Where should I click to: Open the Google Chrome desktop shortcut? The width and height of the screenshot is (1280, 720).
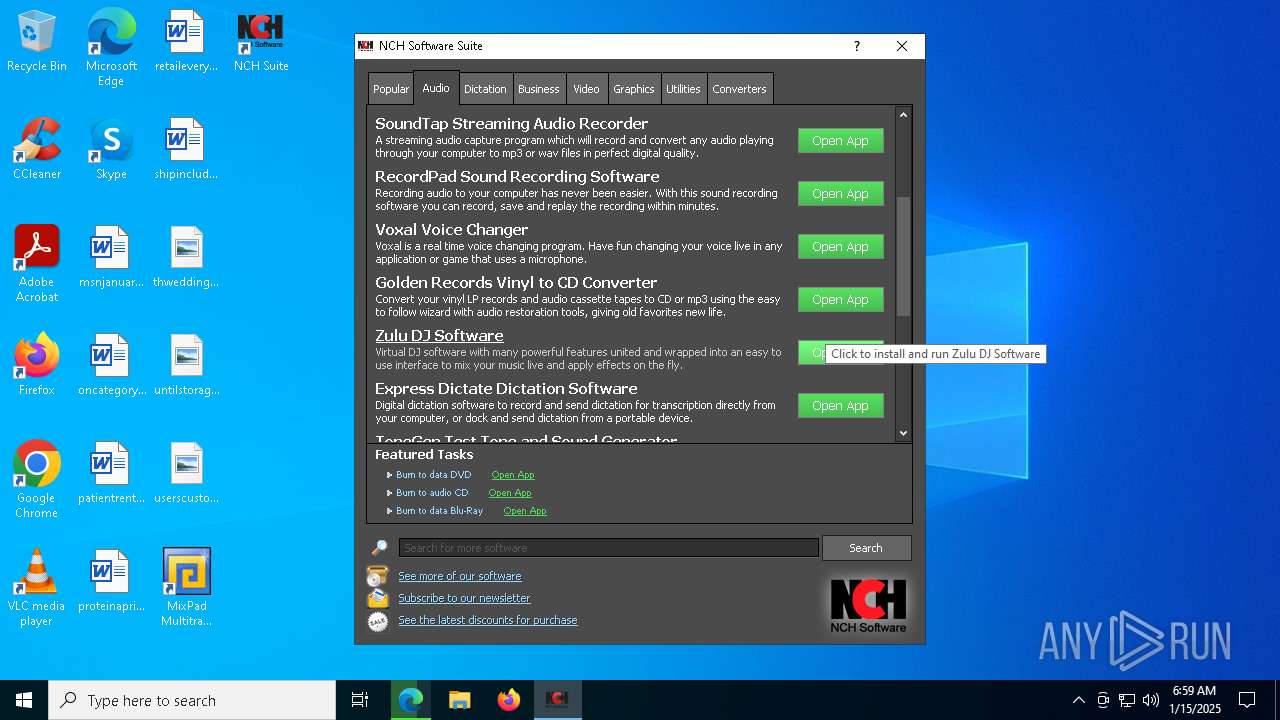[37, 480]
